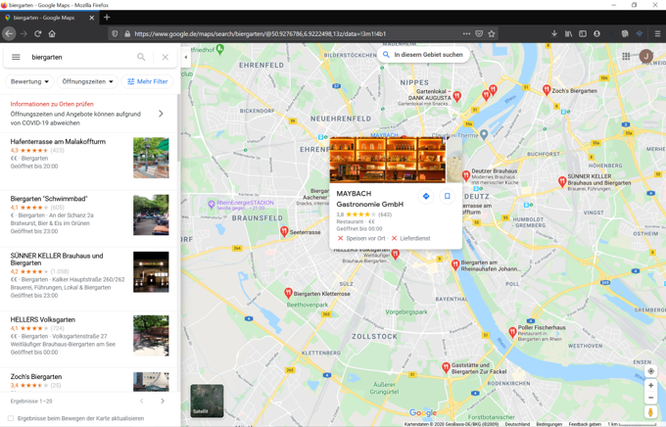666x427 pixels.
Task: Click Biergarten Kletterrose map pin
Action: [x=288, y=293]
